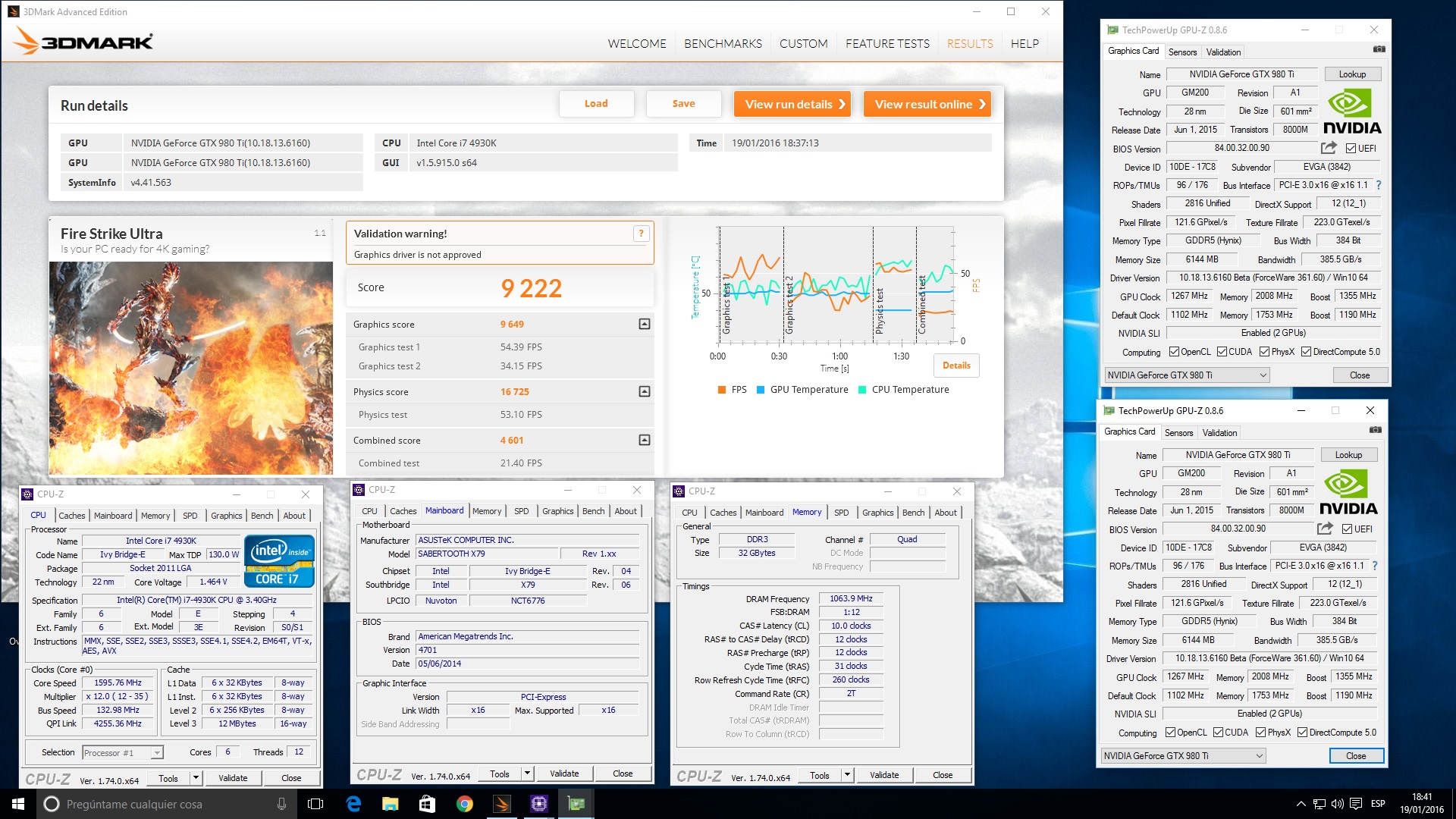This screenshot has height=819, width=1456.
Task: Click View run details button
Action: point(792,104)
